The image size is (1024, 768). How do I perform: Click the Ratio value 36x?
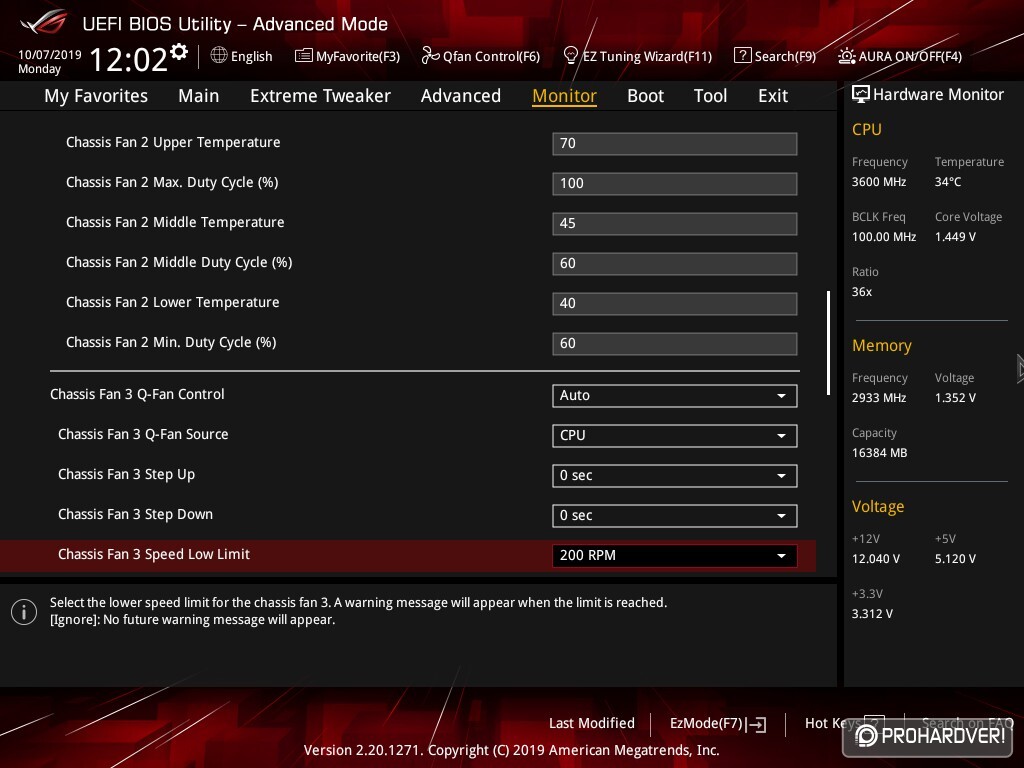tap(861, 291)
